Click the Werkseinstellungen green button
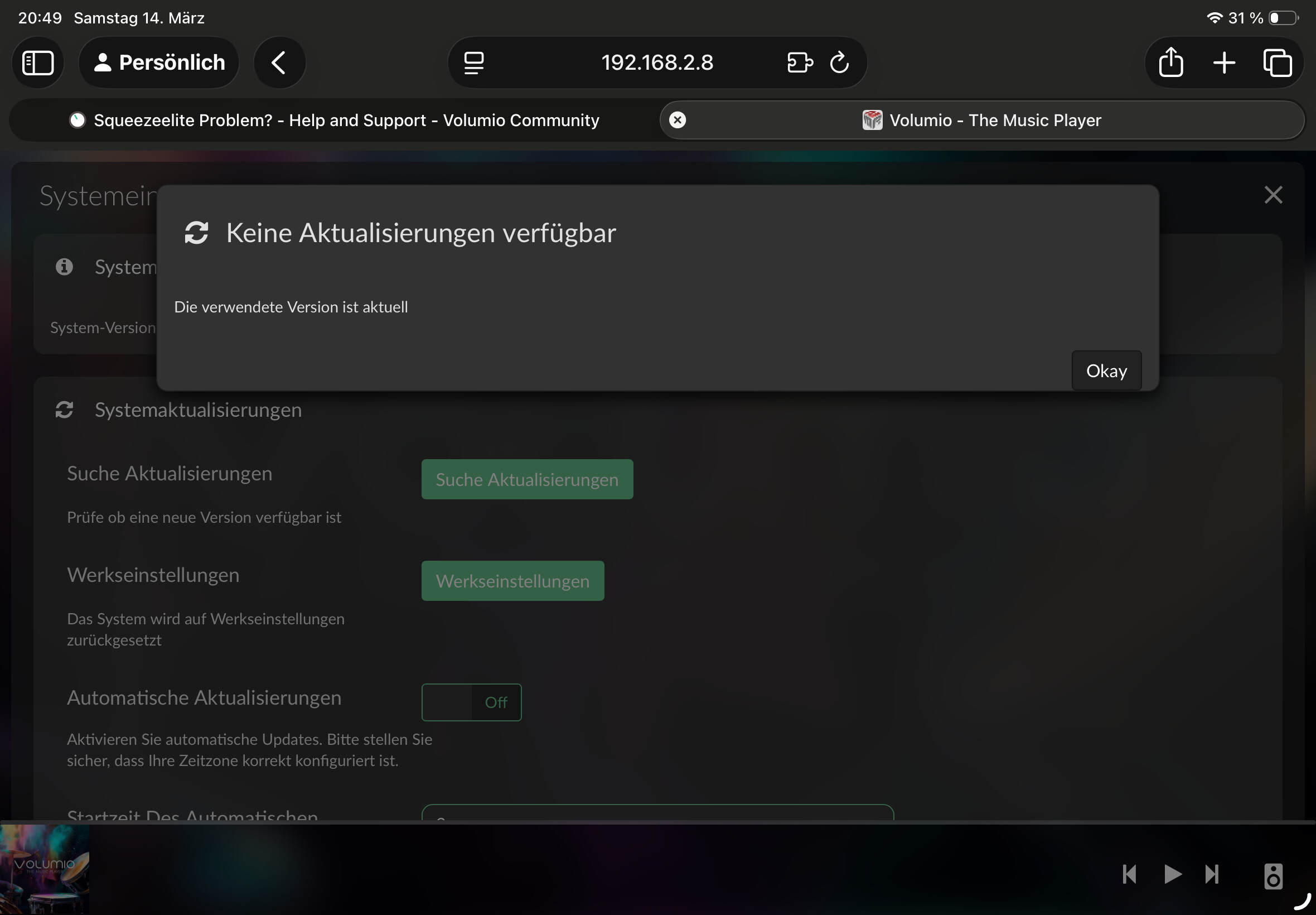1316x915 pixels. [x=512, y=581]
